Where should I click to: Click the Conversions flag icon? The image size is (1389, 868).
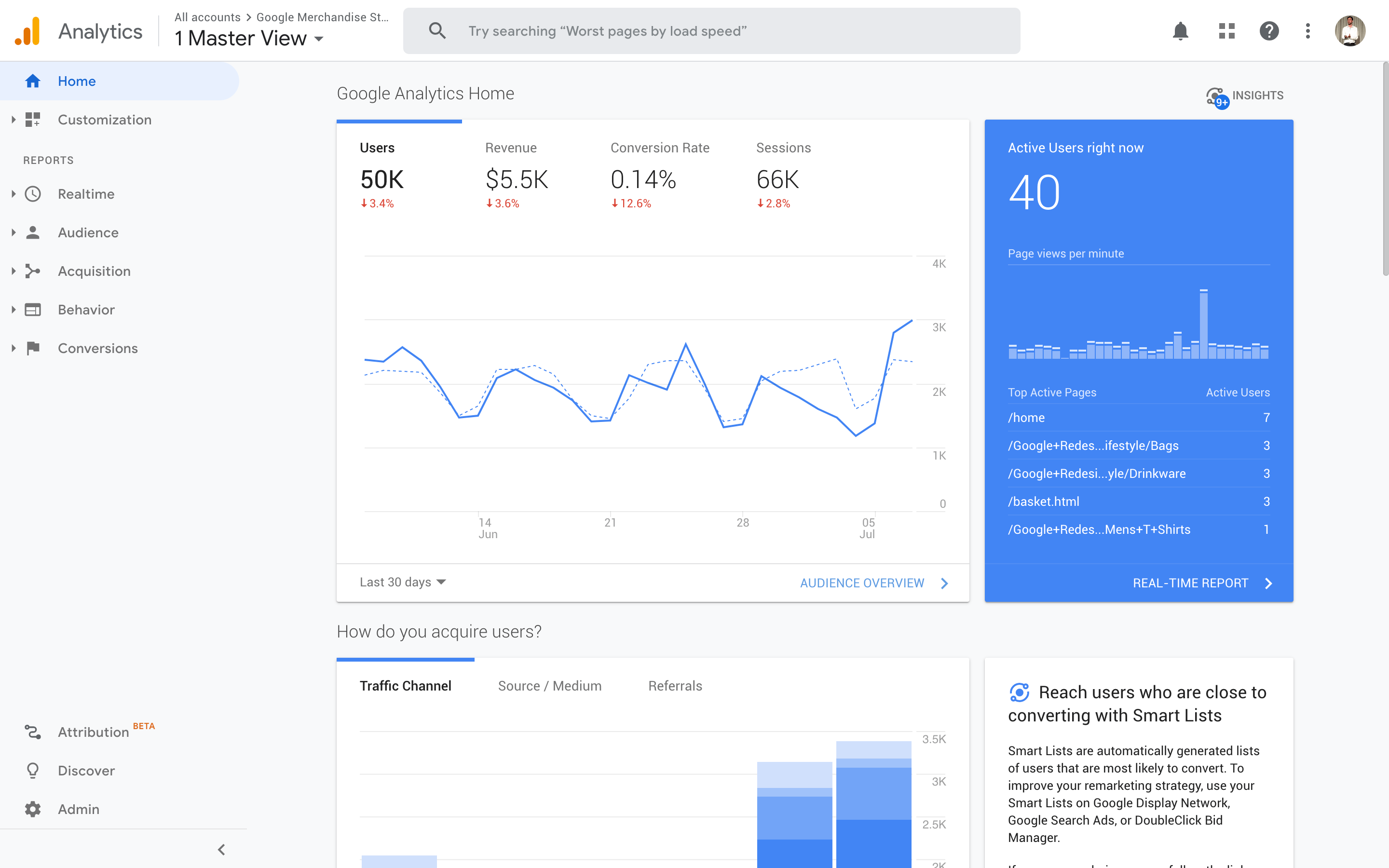click(33, 348)
